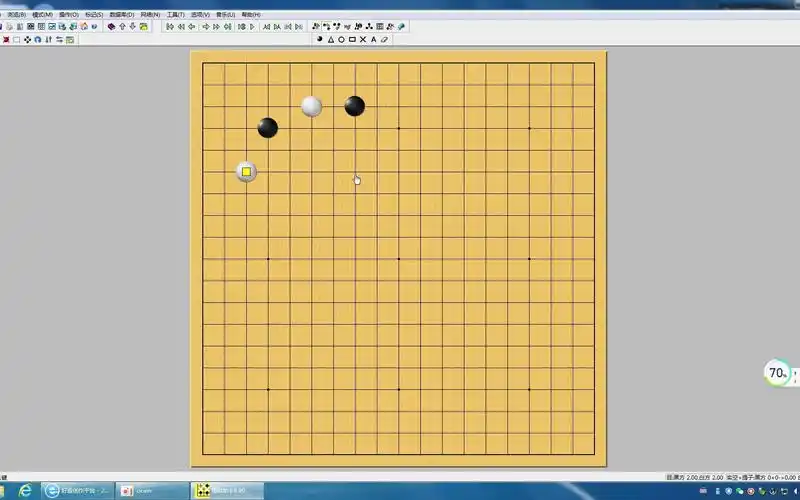This screenshot has height=500, width=800.
Task: Switch to the Go board app taskbar button
Action: click(x=227, y=491)
